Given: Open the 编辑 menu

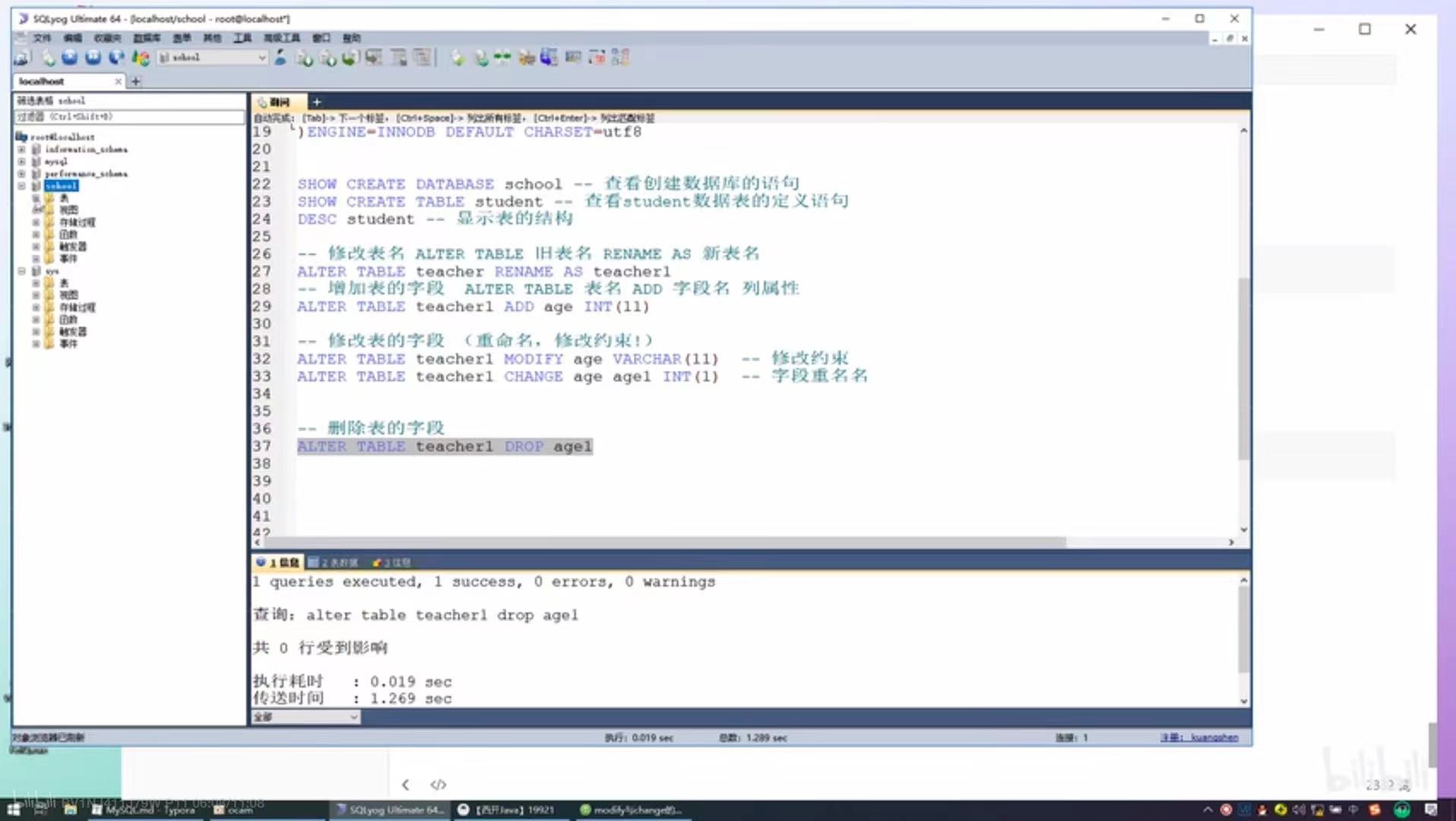Looking at the screenshot, I should [73, 38].
